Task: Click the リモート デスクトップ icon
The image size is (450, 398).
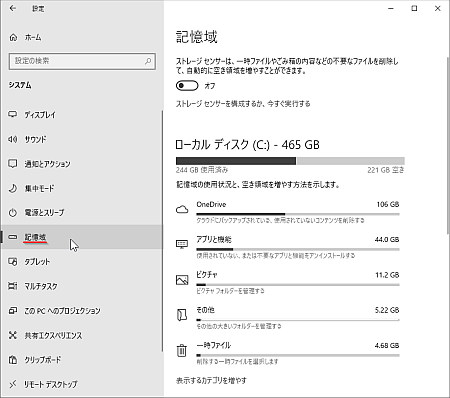Action: point(13,384)
